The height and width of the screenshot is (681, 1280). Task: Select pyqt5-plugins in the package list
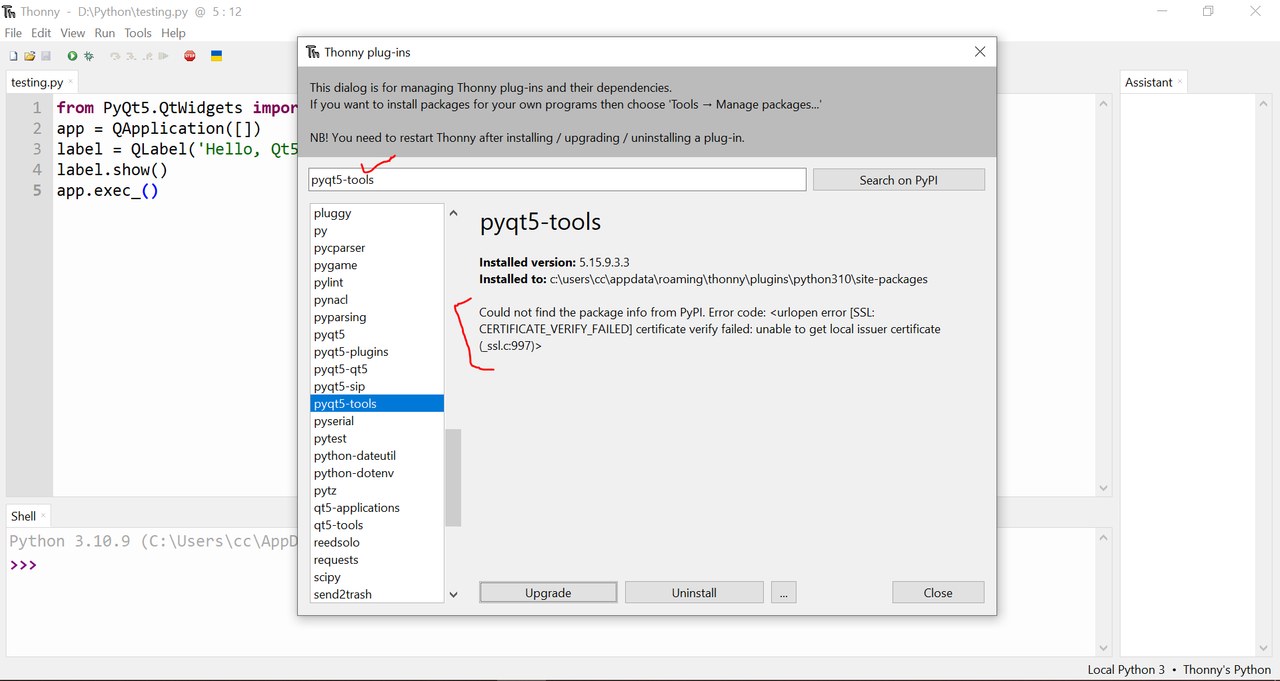377,352
